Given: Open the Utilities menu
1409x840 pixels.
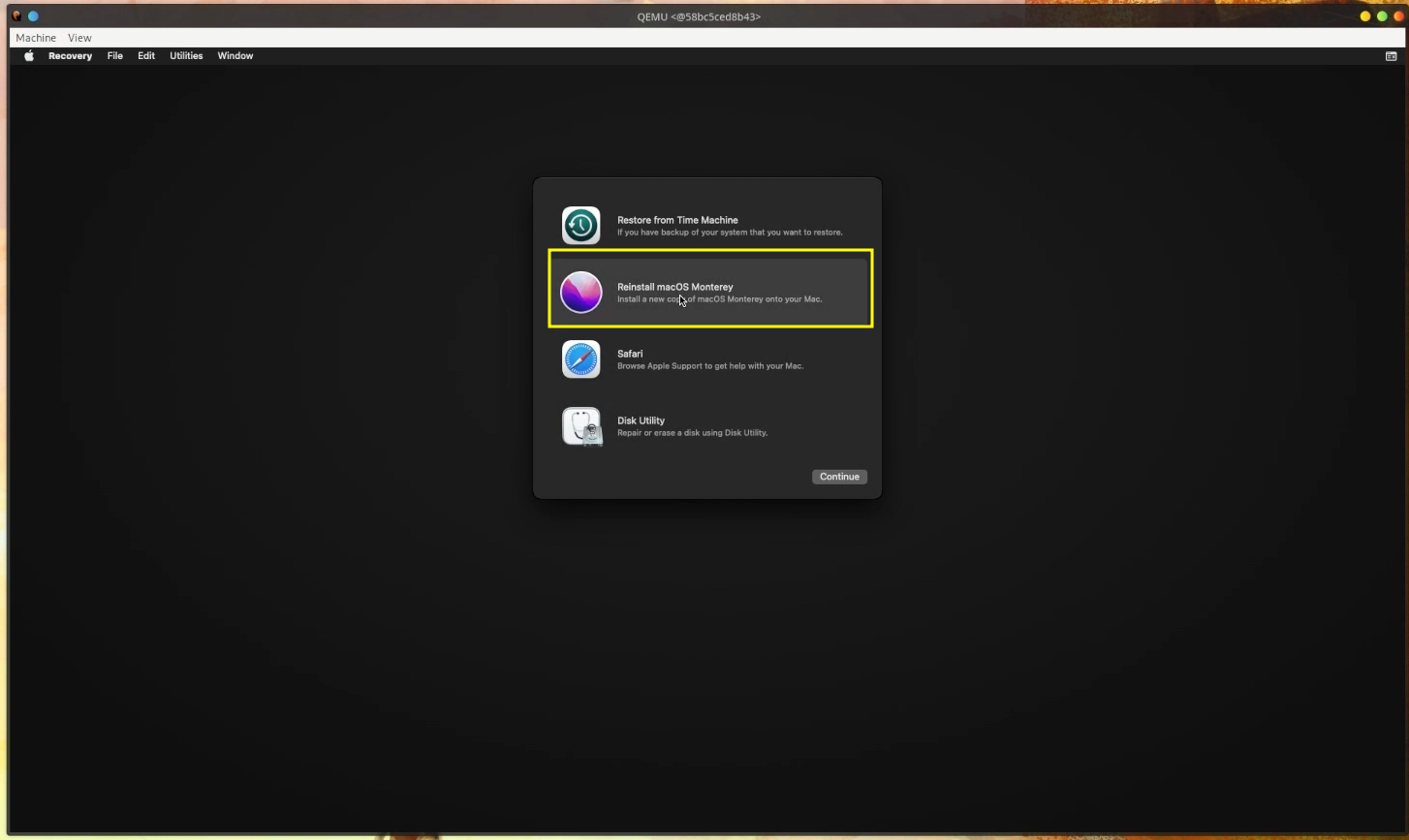Looking at the screenshot, I should coord(186,56).
